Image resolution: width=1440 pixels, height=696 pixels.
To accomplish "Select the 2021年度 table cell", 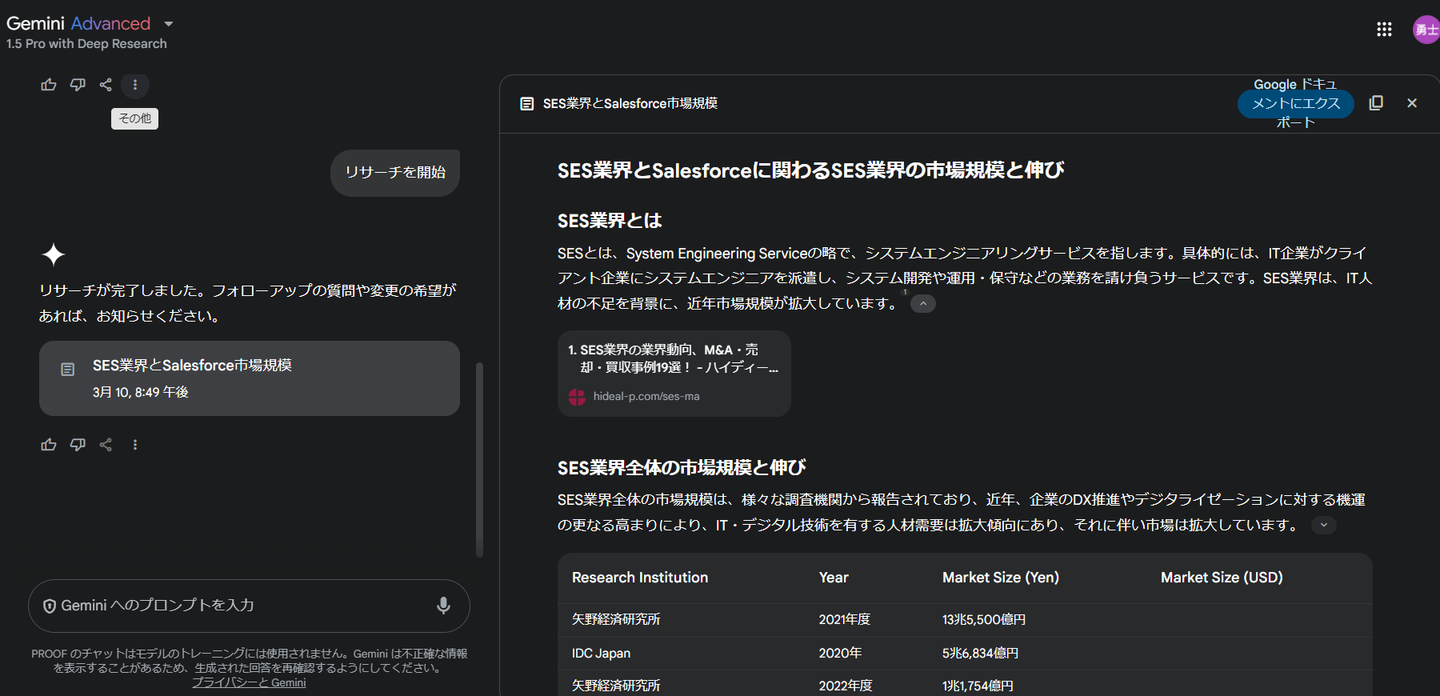I will 845,619.
